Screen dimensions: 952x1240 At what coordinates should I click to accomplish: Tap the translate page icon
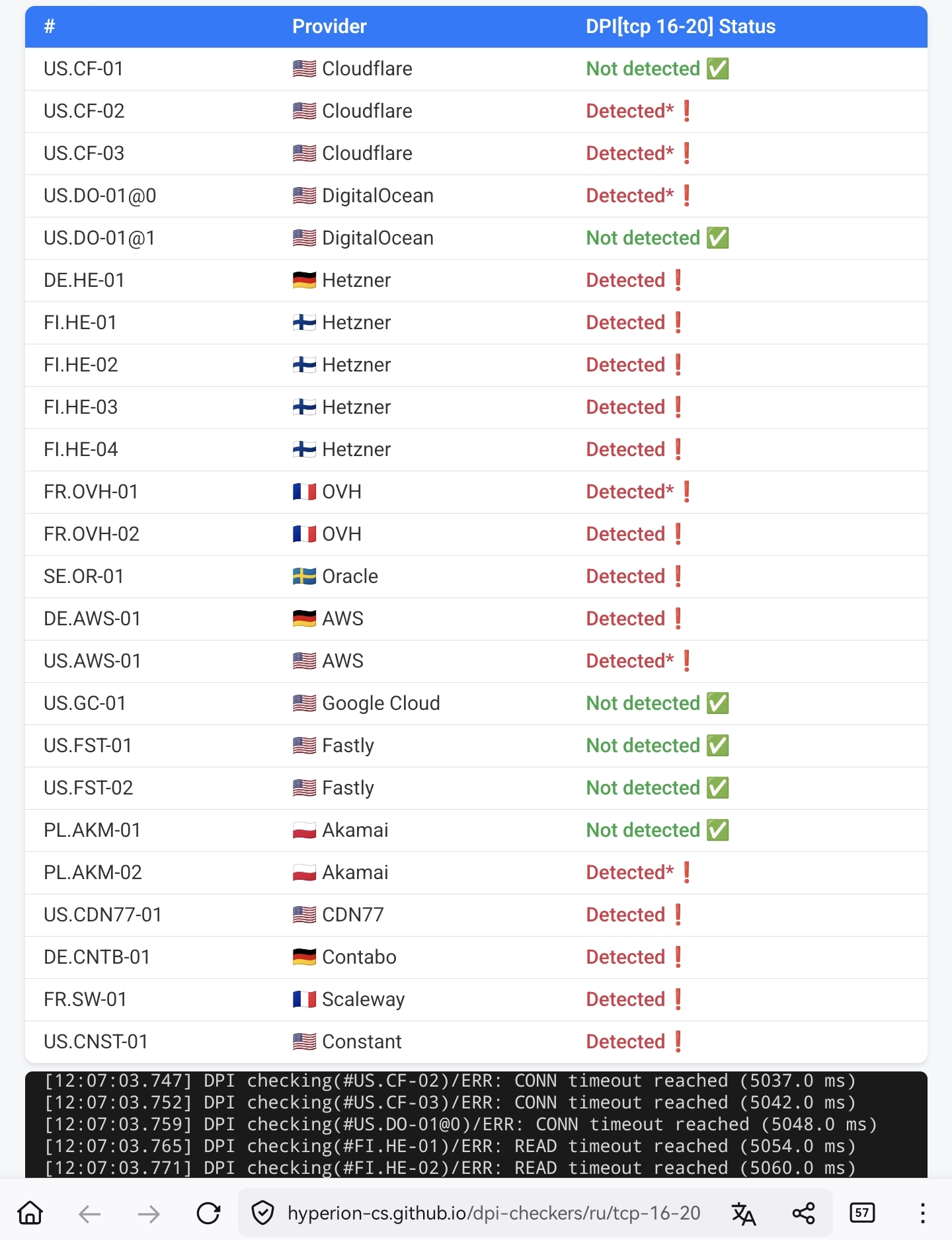743,1213
